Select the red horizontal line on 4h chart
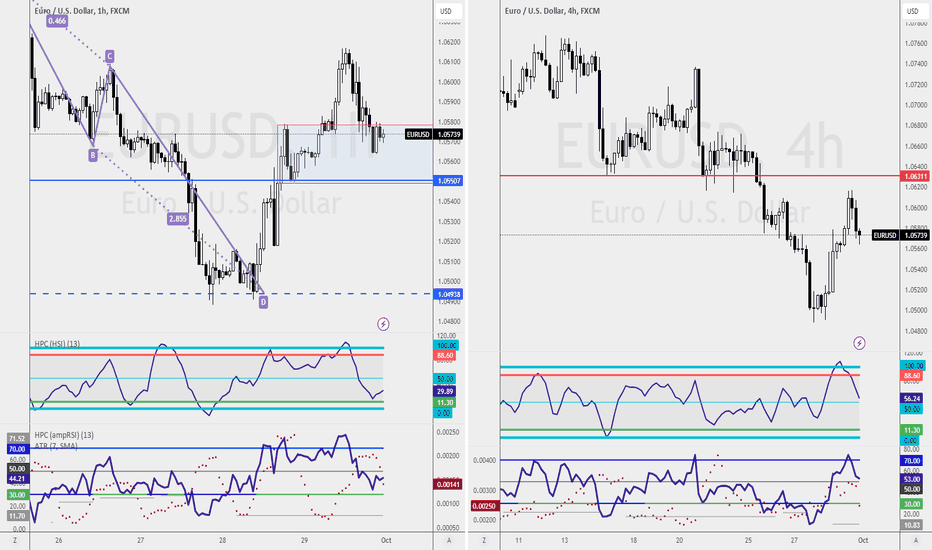The image size is (932, 550). 699,175
